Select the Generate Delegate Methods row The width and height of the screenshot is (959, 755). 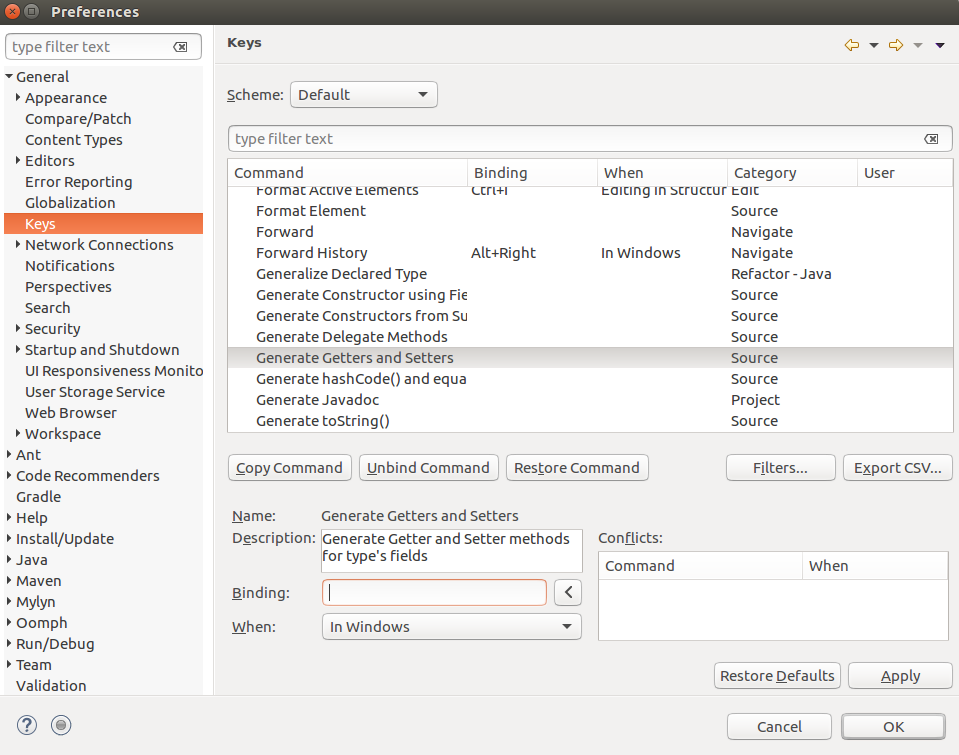pyautogui.click(x=590, y=337)
